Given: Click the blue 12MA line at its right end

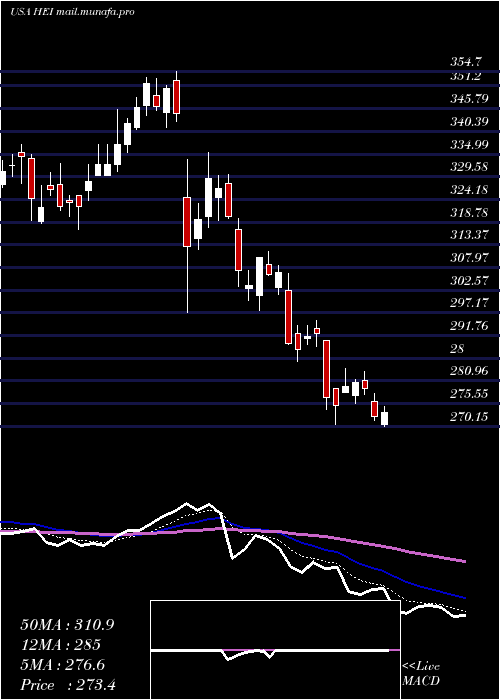Looking at the screenshot, I should 463,597.
